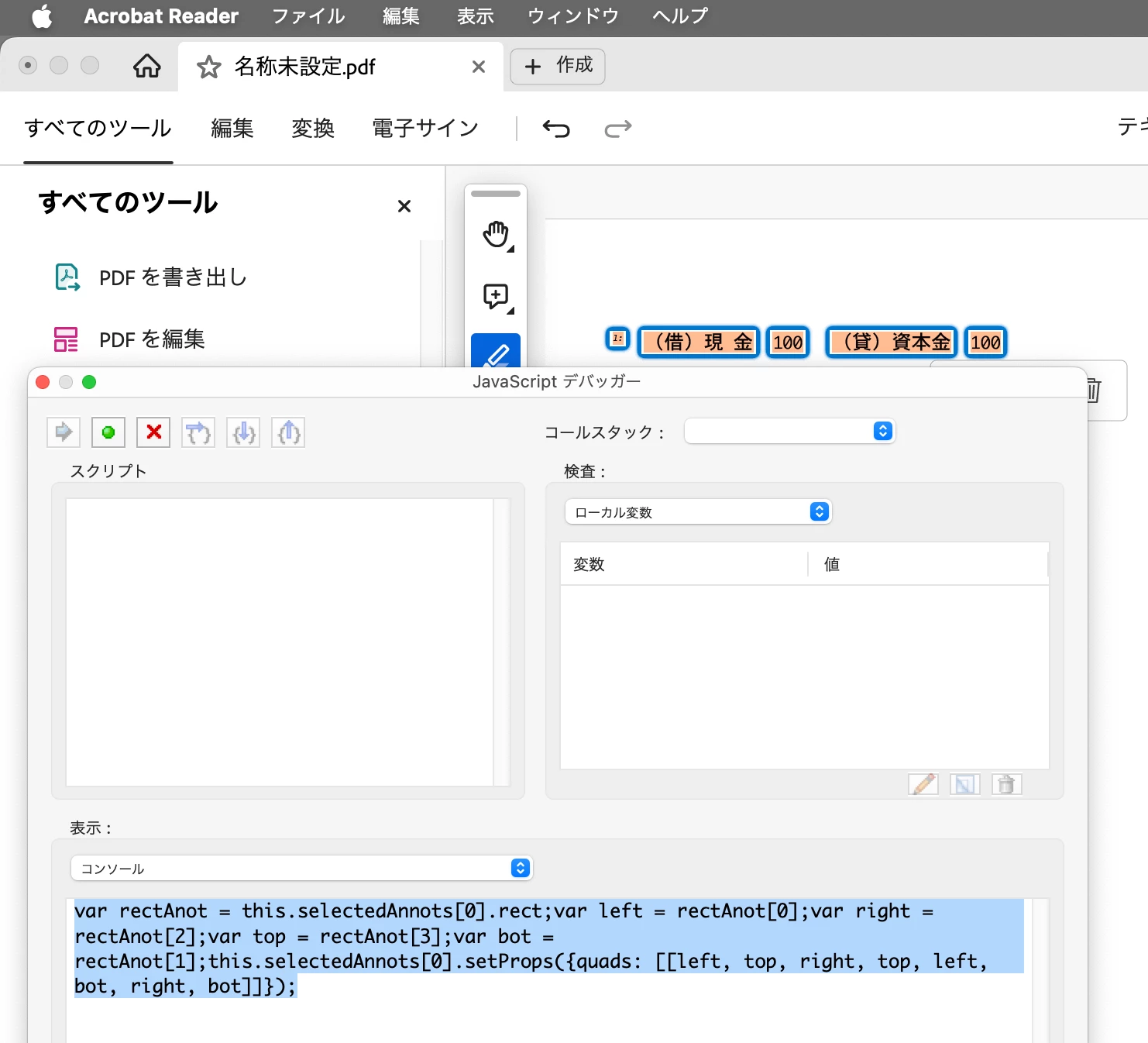Click the script pane vertical scrollbar
Image resolution: width=1148 pixels, height=1043 pixels.
click(502, 642)
